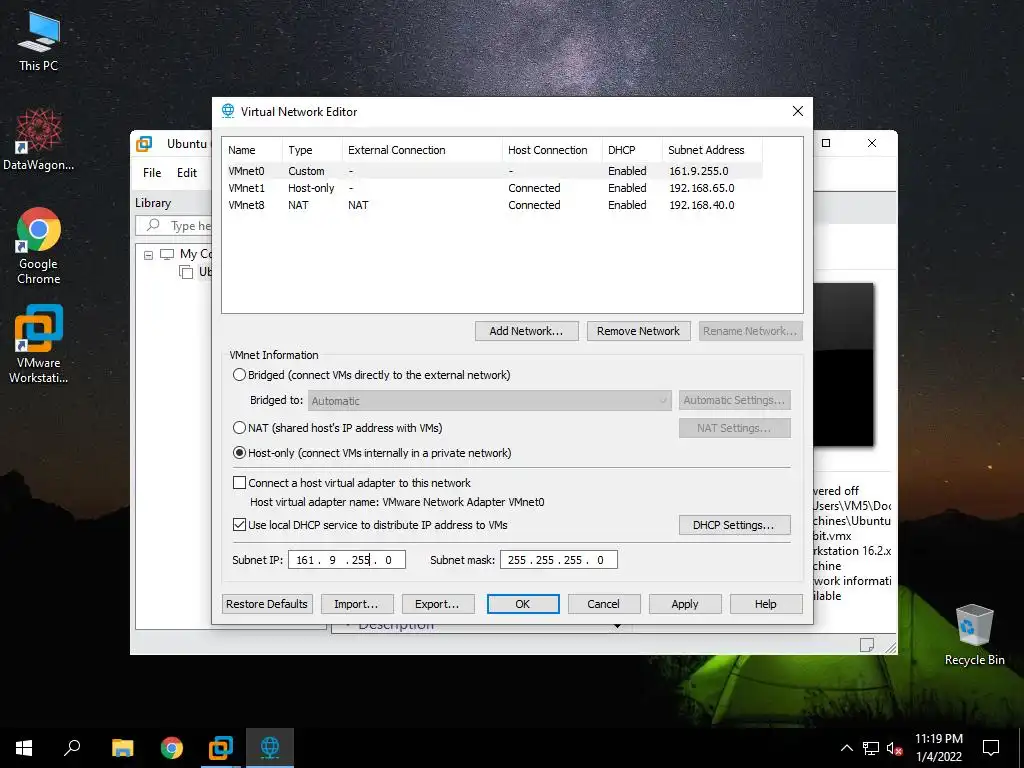Click the note icon in VMware status bar
1024x768 pixels.
point(867,645)
